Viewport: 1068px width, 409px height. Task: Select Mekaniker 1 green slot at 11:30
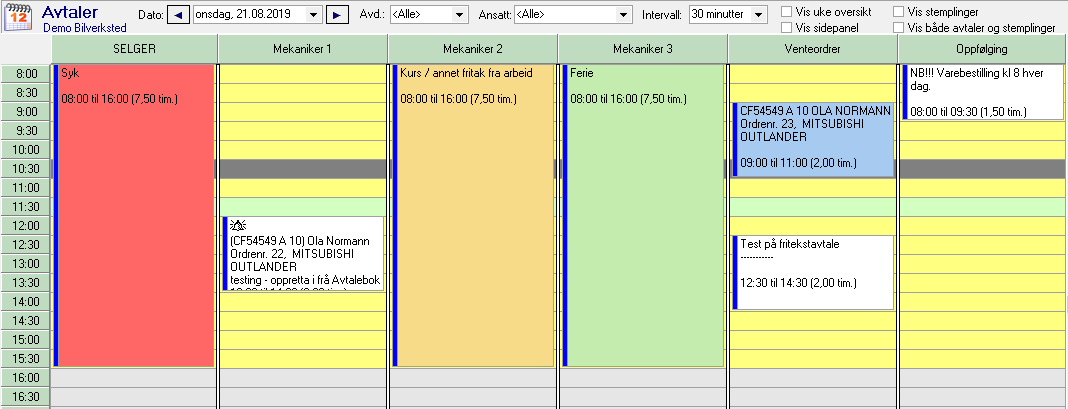click(303, 207)
